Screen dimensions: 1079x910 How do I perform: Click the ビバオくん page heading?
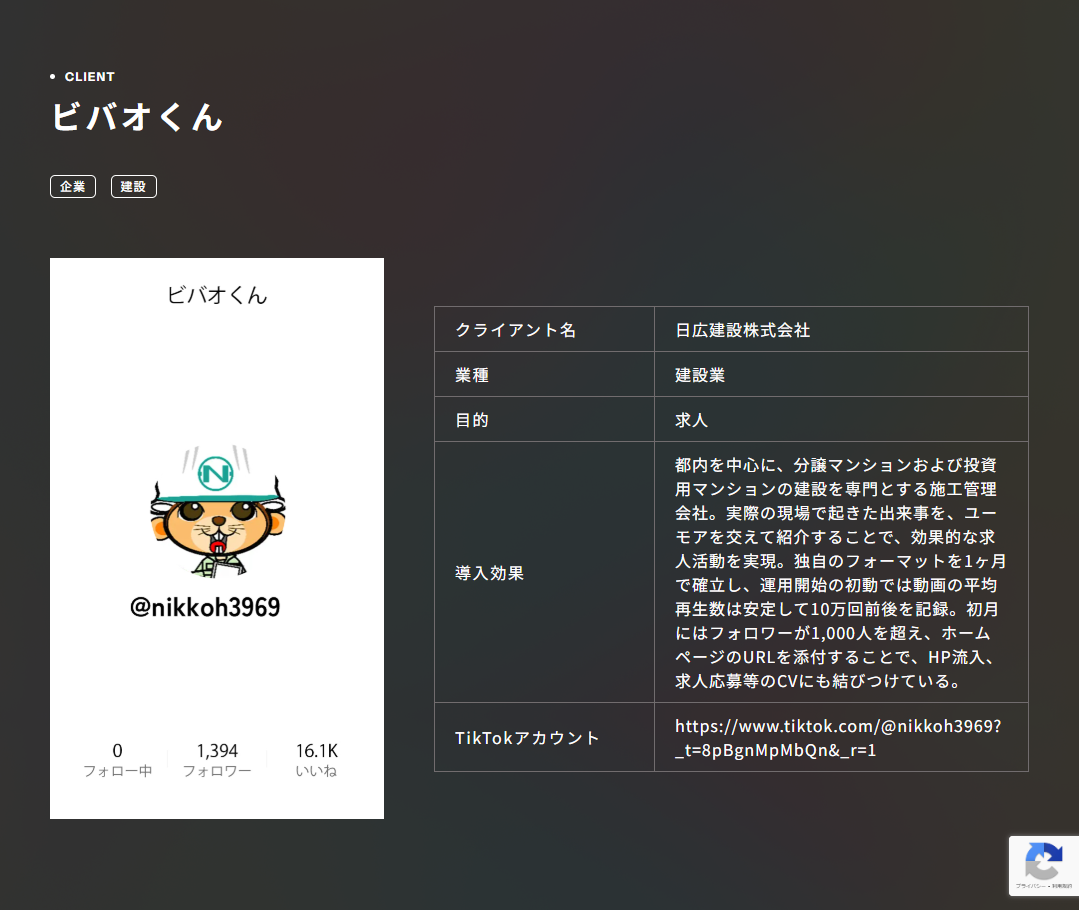coord(135,118)
